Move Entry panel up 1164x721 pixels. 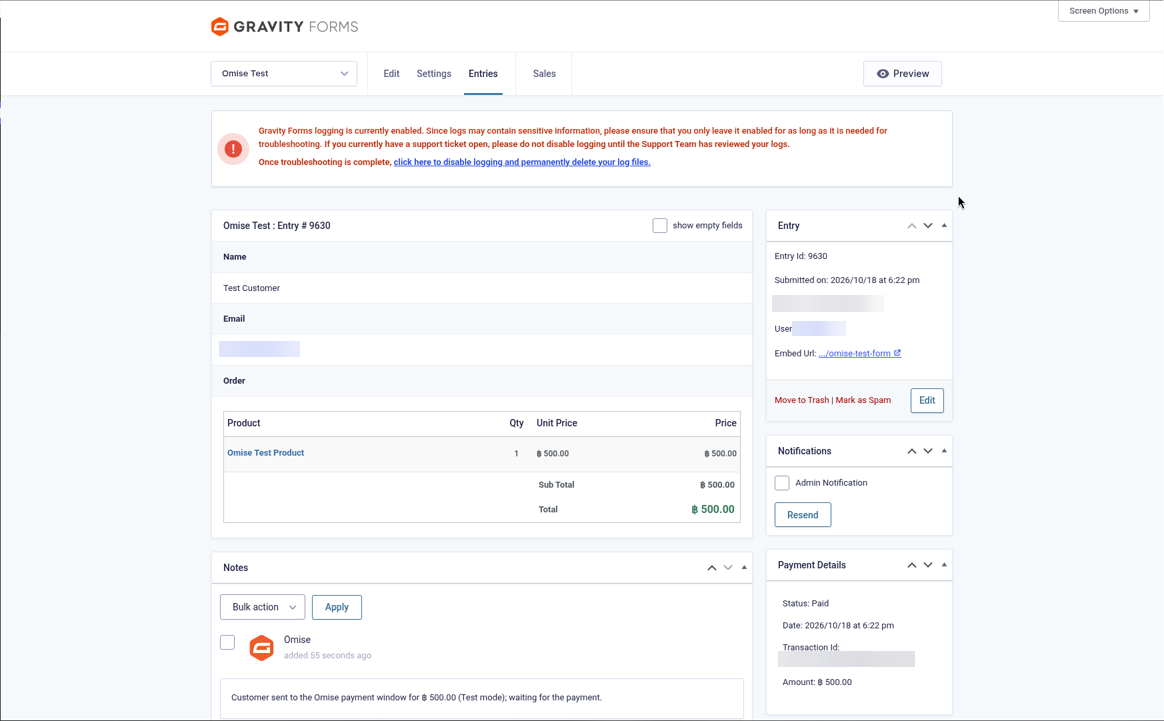(912, 226)
